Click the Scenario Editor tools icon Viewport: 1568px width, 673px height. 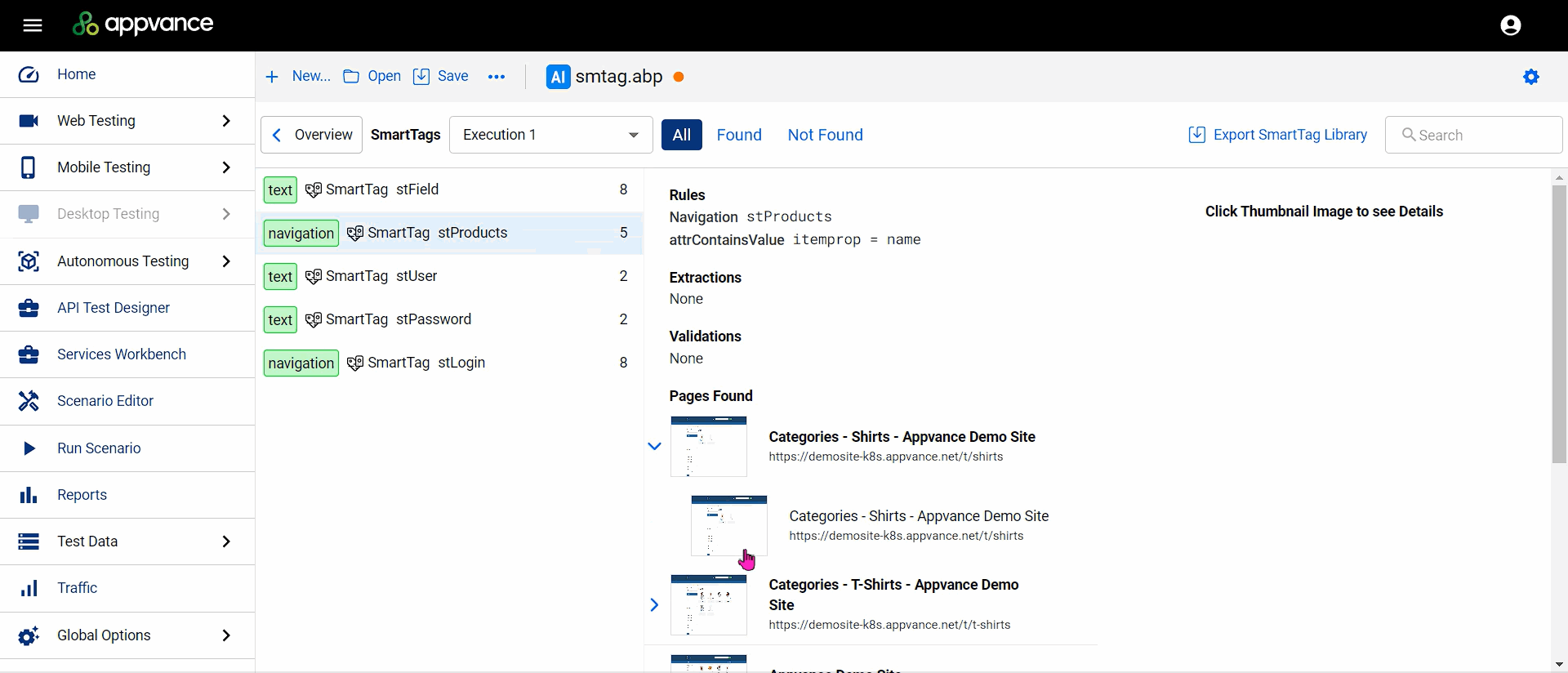(29, 401)
